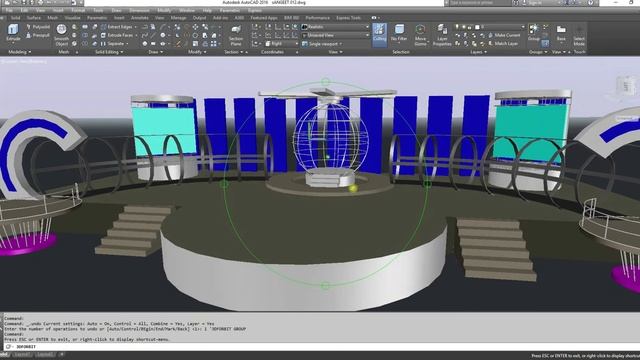The width and height of the screenshot is (640, 360).
Task: Click the Group tool icon
Action: tap(533, 32)
